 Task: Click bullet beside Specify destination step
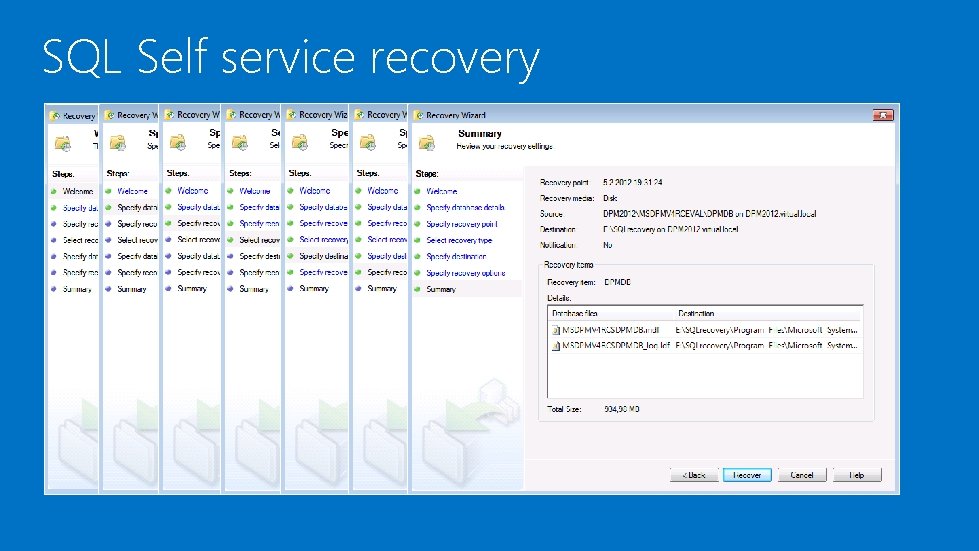point(418,256)
